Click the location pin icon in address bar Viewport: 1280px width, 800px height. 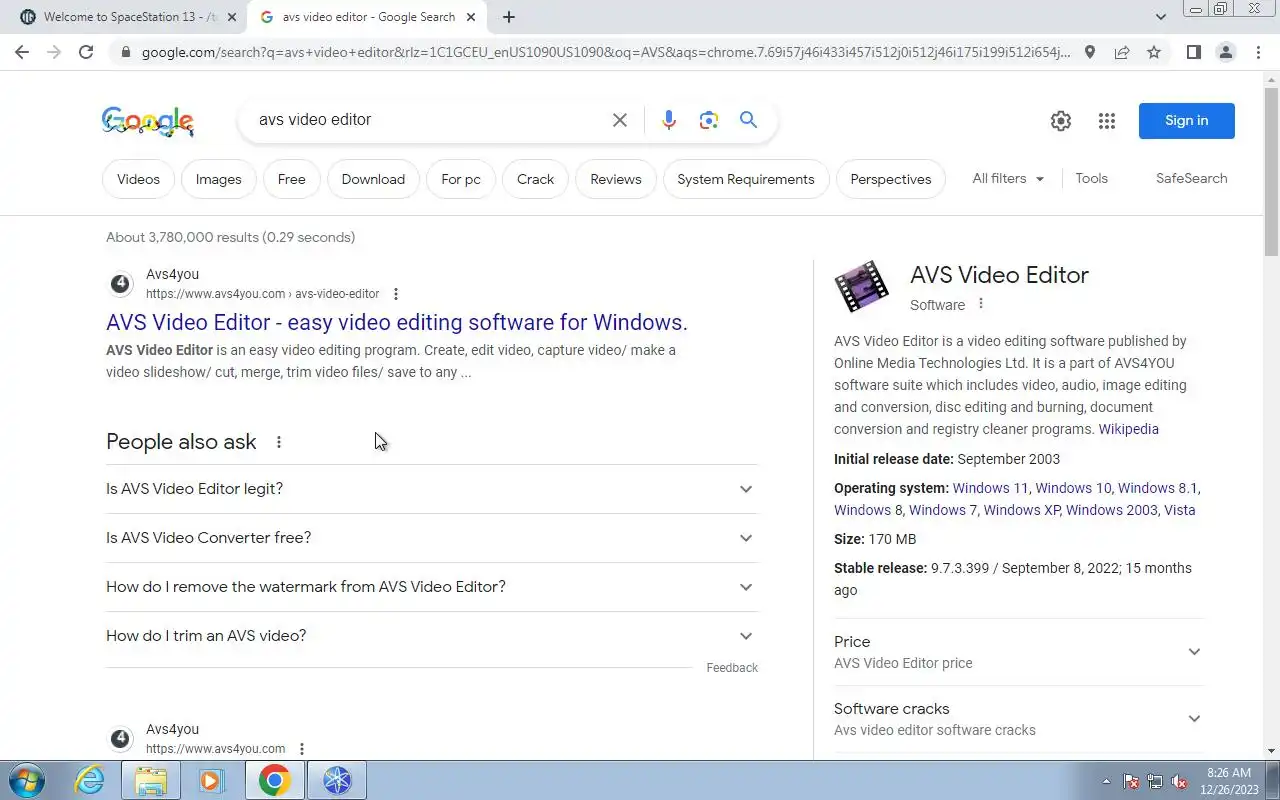click(1090, 52)
